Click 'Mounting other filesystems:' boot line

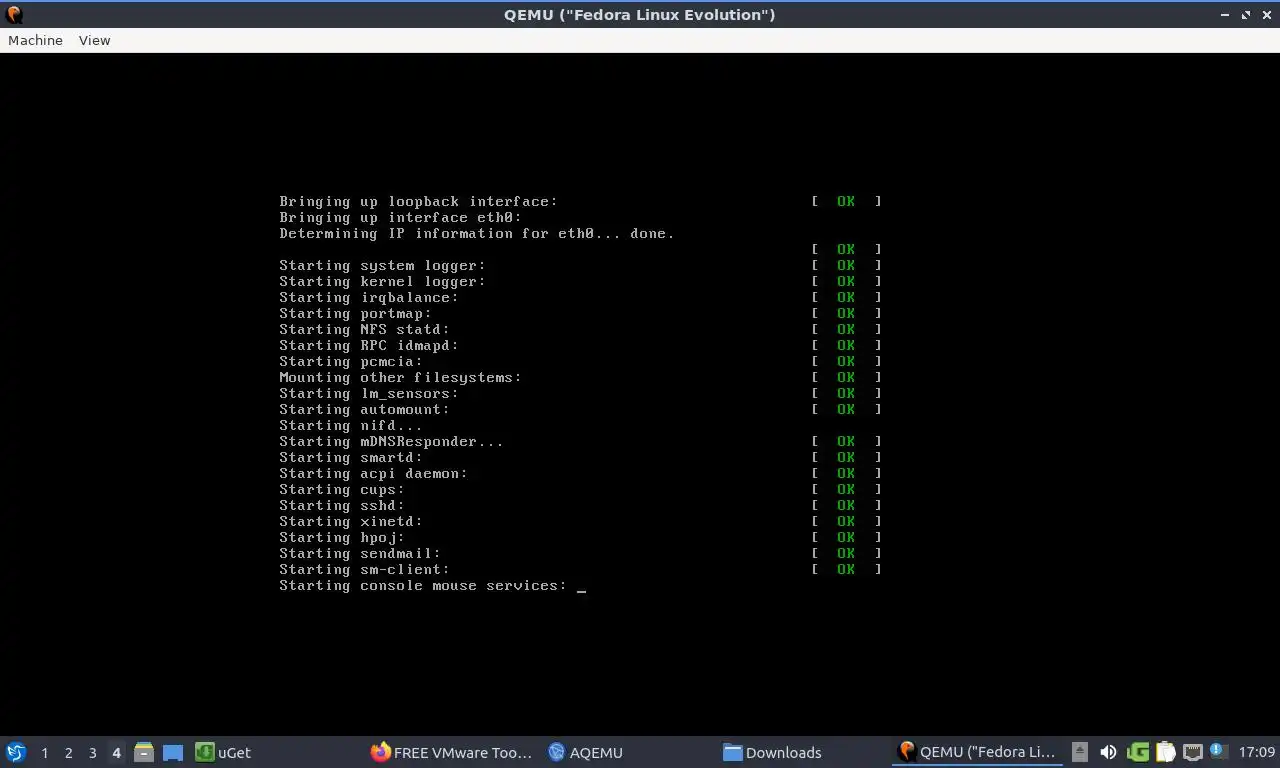coord(400,377)
